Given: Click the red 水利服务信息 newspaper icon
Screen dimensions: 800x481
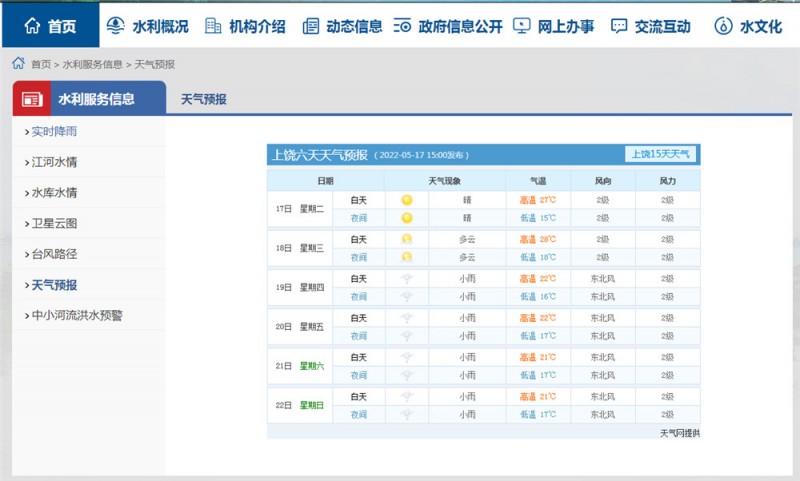Looking at the screenshot, I should (32, 99).
